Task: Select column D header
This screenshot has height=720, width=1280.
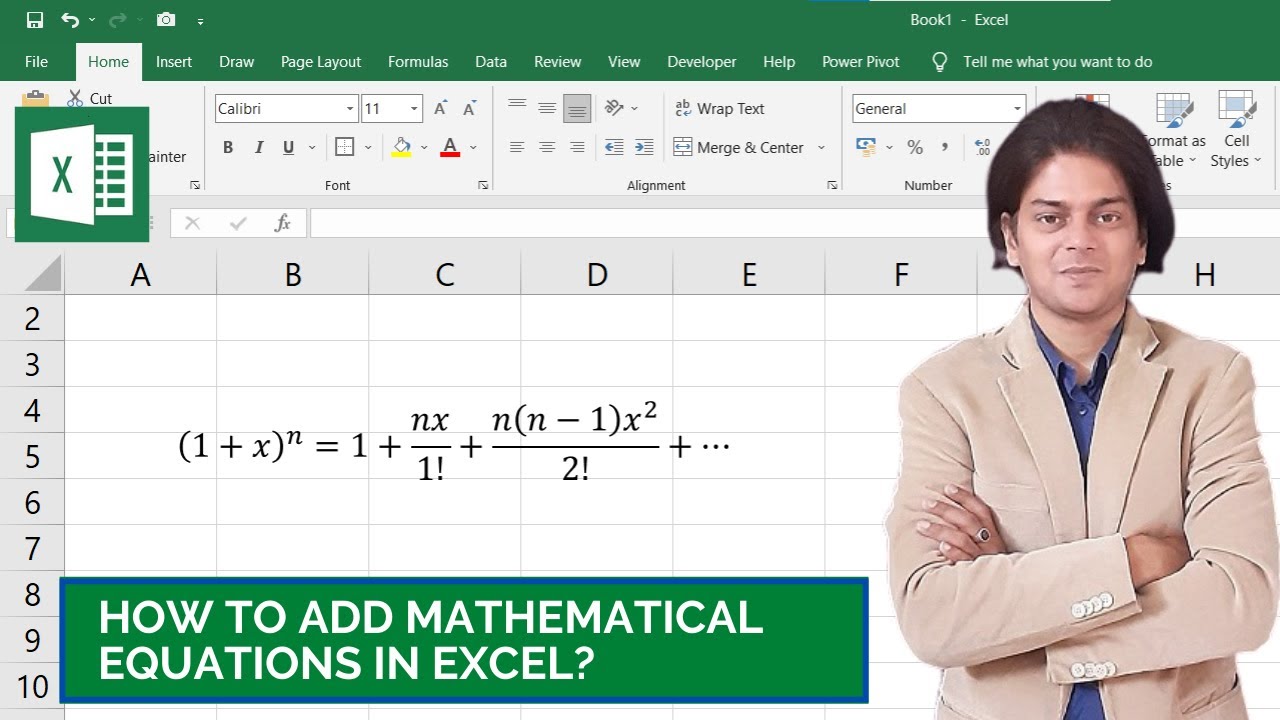Action: point(597,275)
